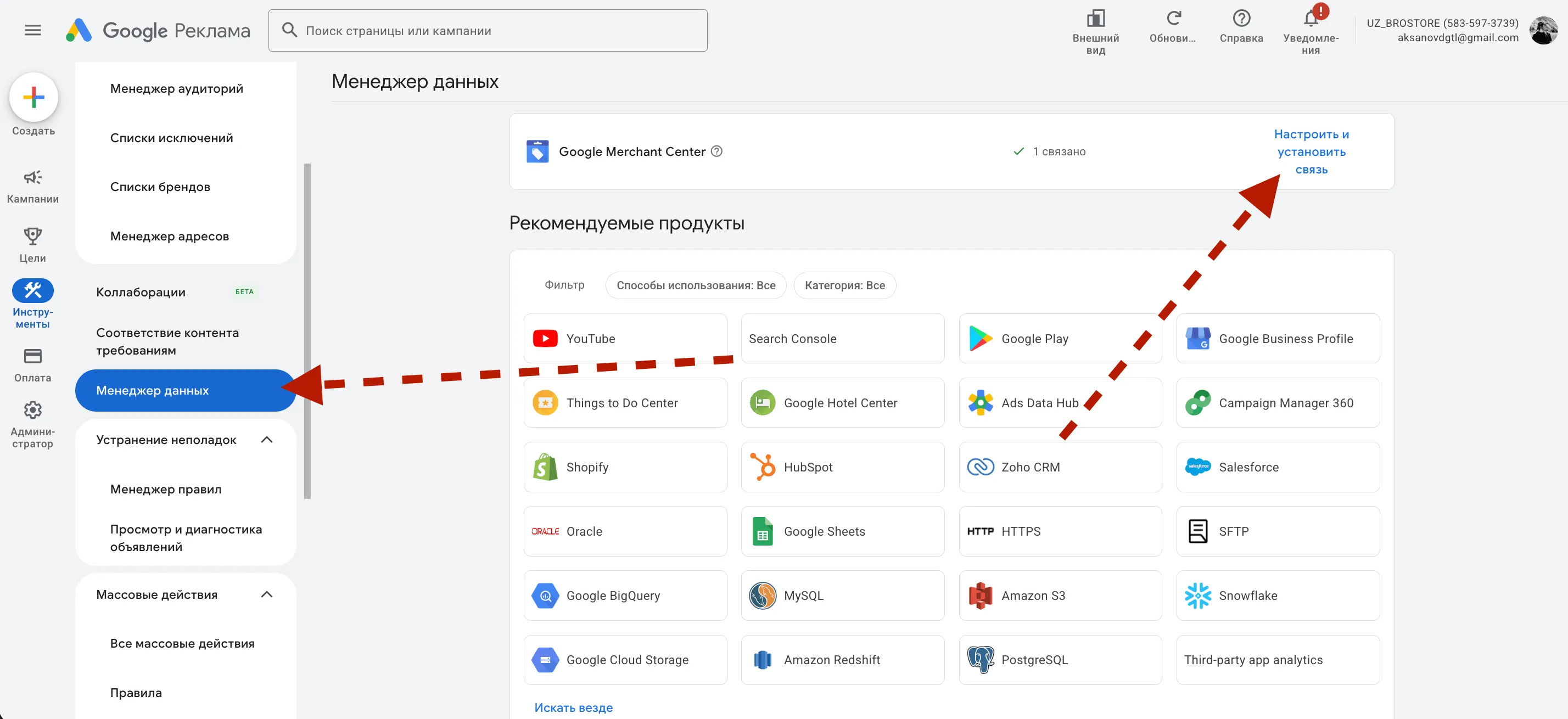Open Способы использования: Все filter
This screenshot has width=1568, height=719.
coord(696,285)
